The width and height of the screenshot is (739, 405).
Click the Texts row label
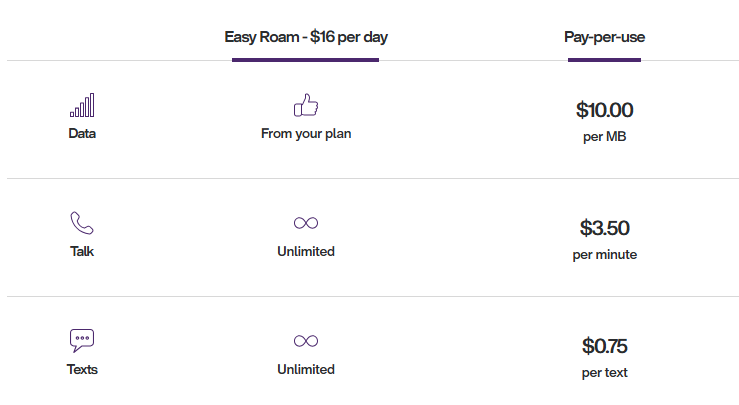tap(82, 369)
